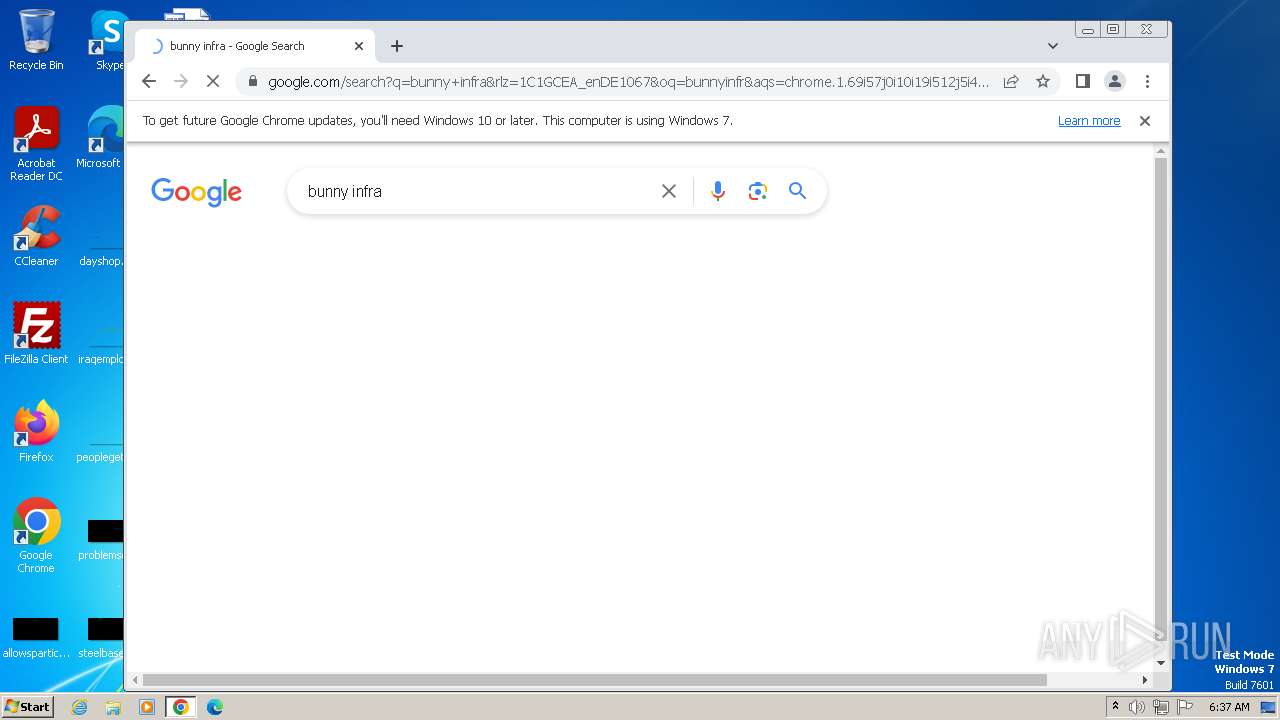
Task: Click the vertical scrollbar up arrow
Action: click(1161, 152)
